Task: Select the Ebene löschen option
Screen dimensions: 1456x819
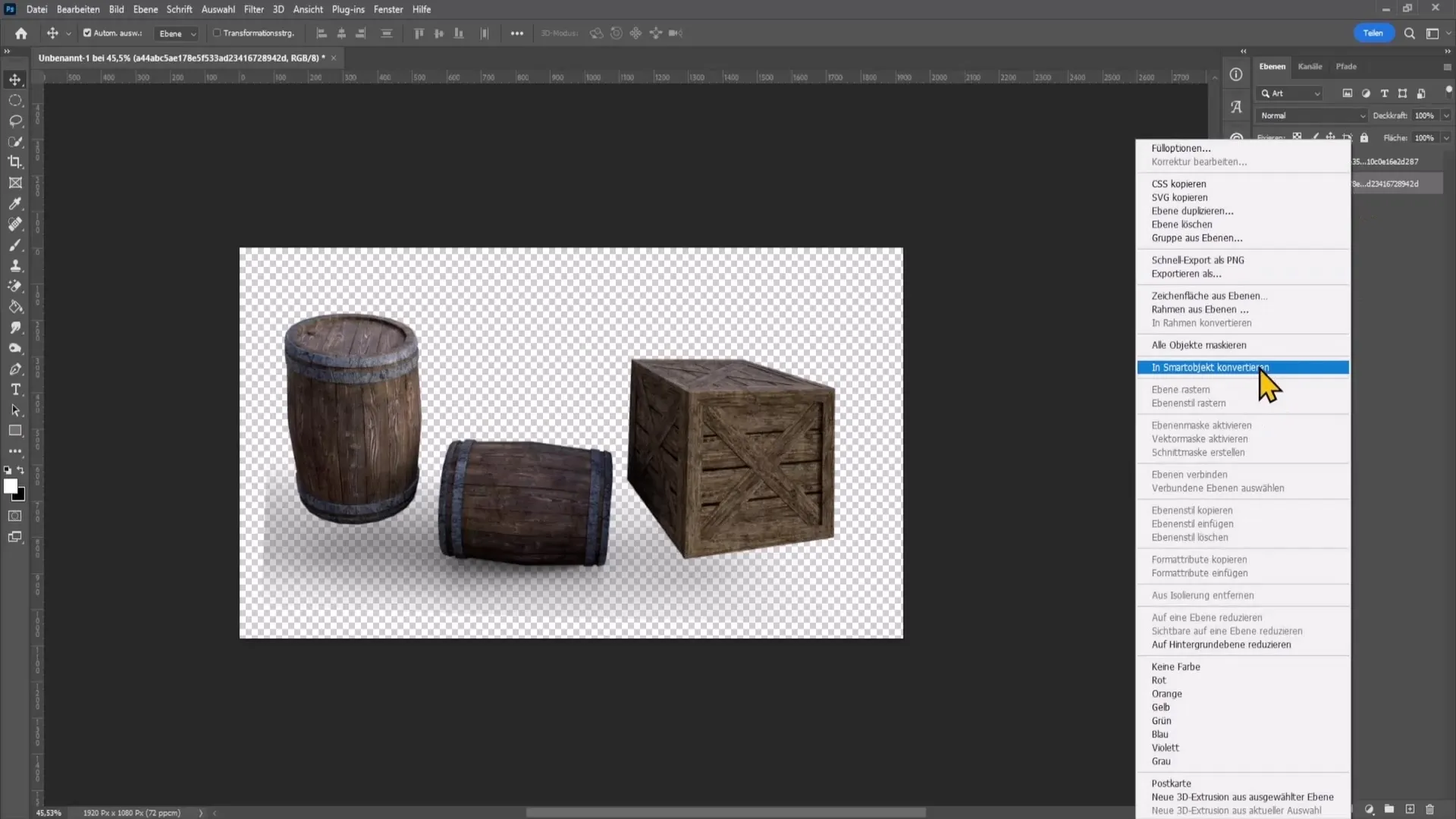Action: (x=1183, y=224)
